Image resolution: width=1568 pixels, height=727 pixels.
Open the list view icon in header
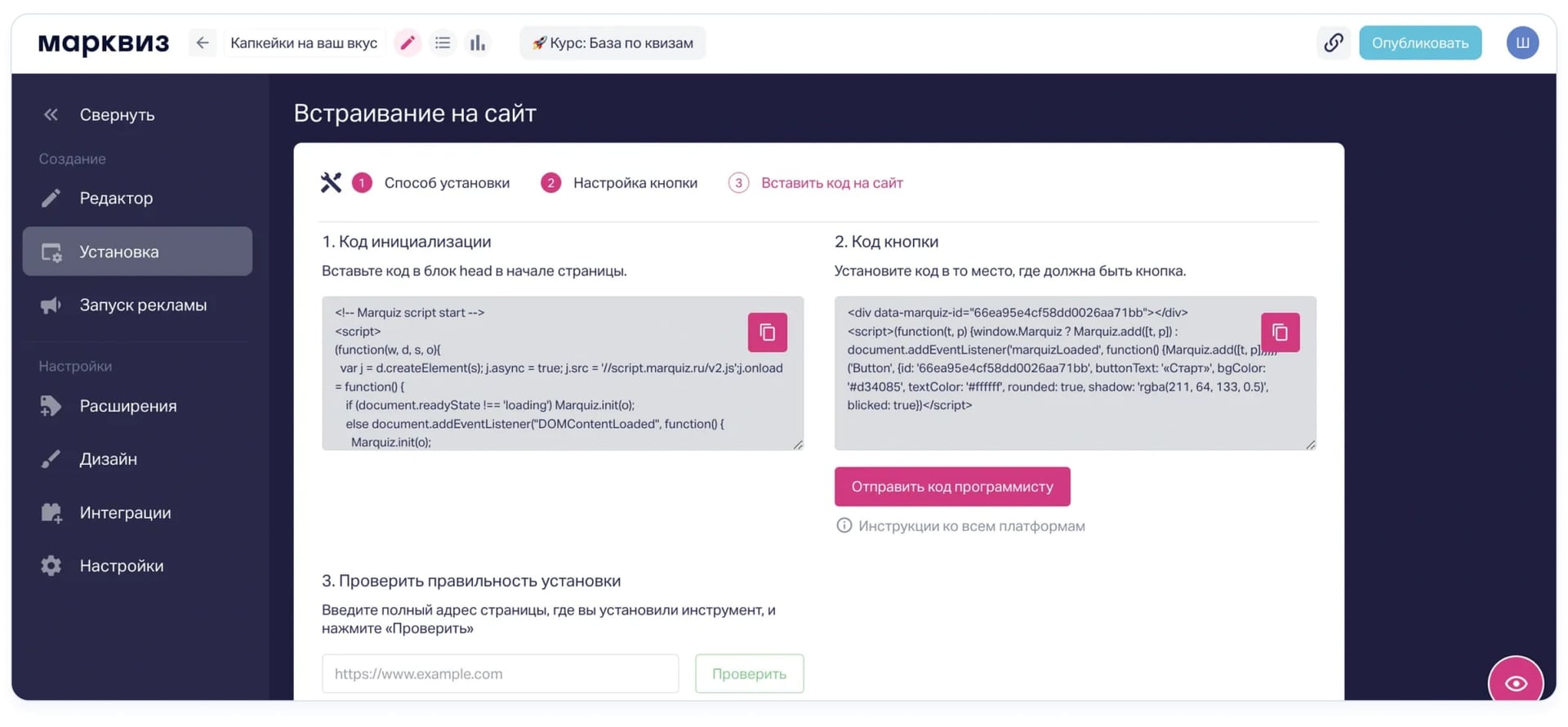tap(443, 42)
